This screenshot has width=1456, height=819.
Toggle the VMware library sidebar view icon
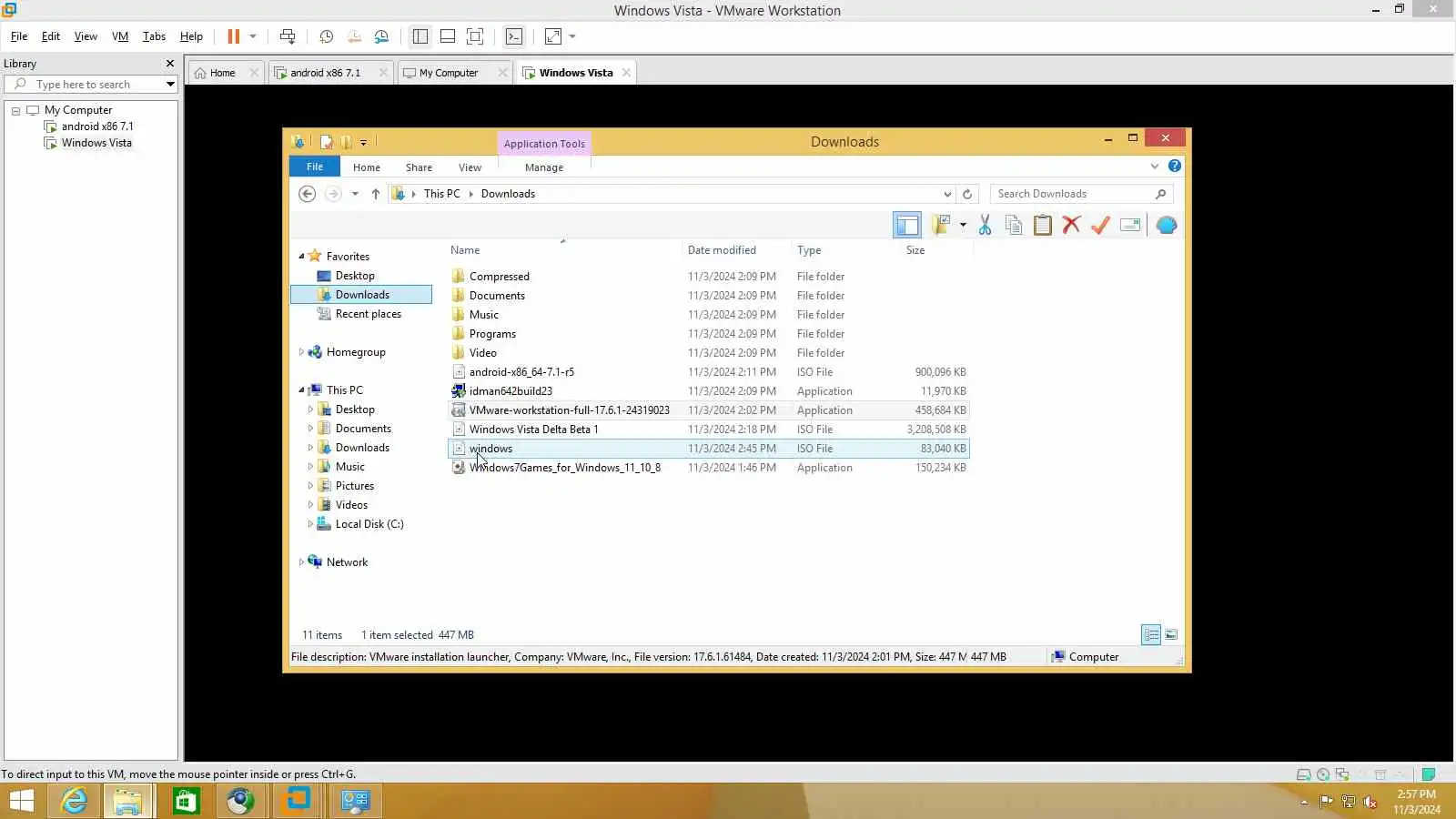tap(420, 36)
